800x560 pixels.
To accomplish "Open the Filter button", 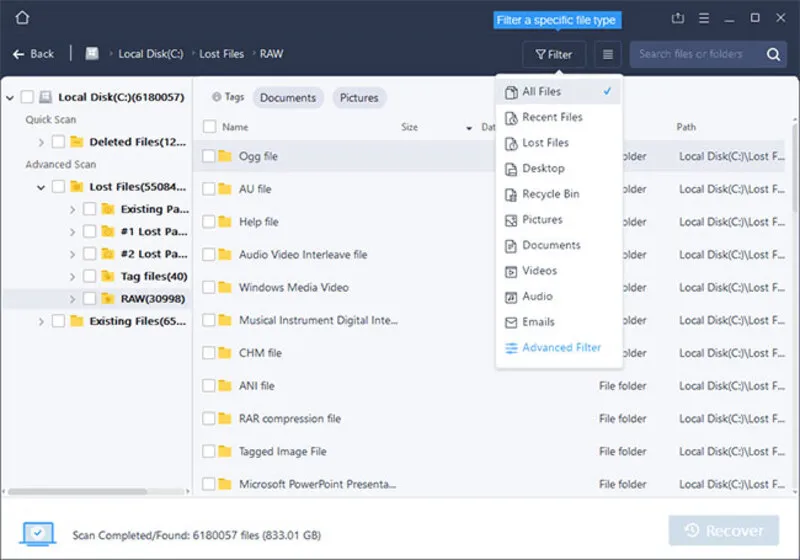I will pos(554,55).
